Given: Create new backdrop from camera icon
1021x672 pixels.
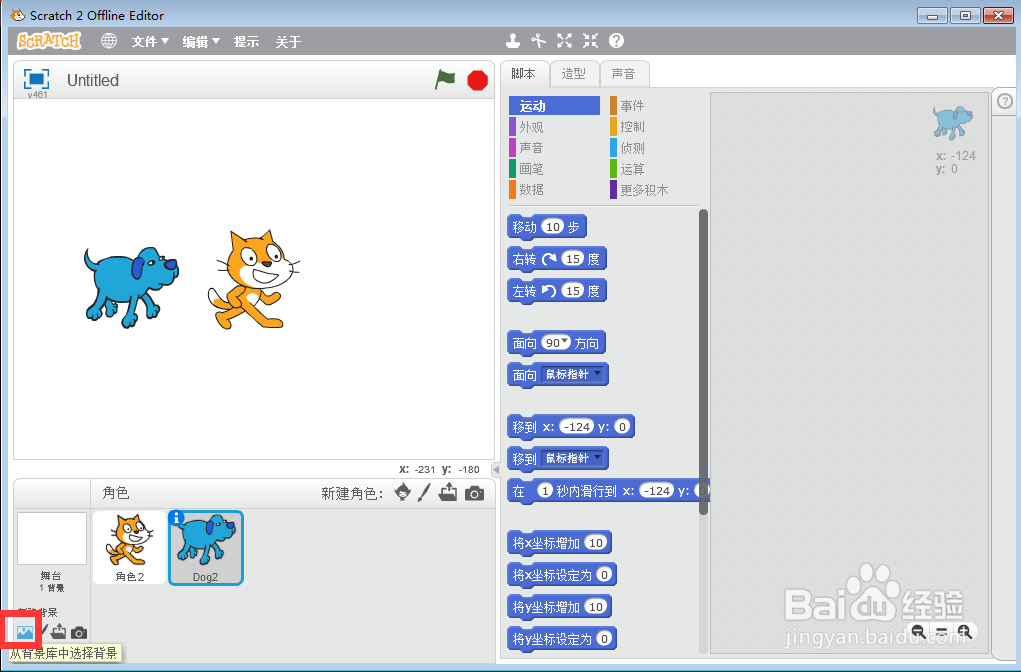Looking at the screenshot, I should click(x=79, y=632).
